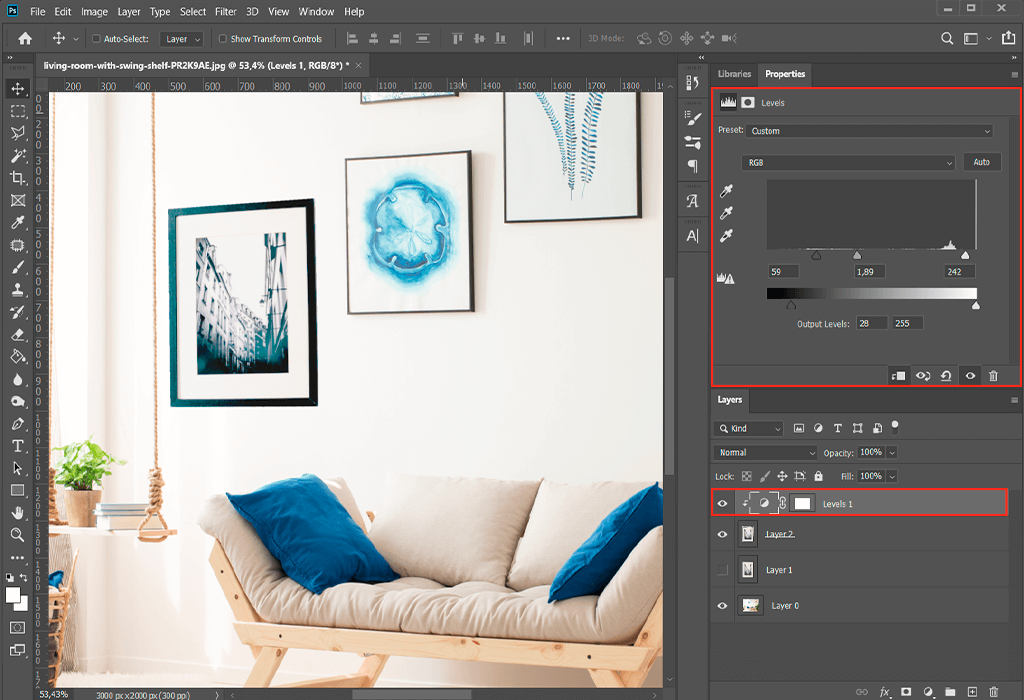Hide Layer 0 with its eye icon
The image size is (1024, 700).
coord(722,605)
